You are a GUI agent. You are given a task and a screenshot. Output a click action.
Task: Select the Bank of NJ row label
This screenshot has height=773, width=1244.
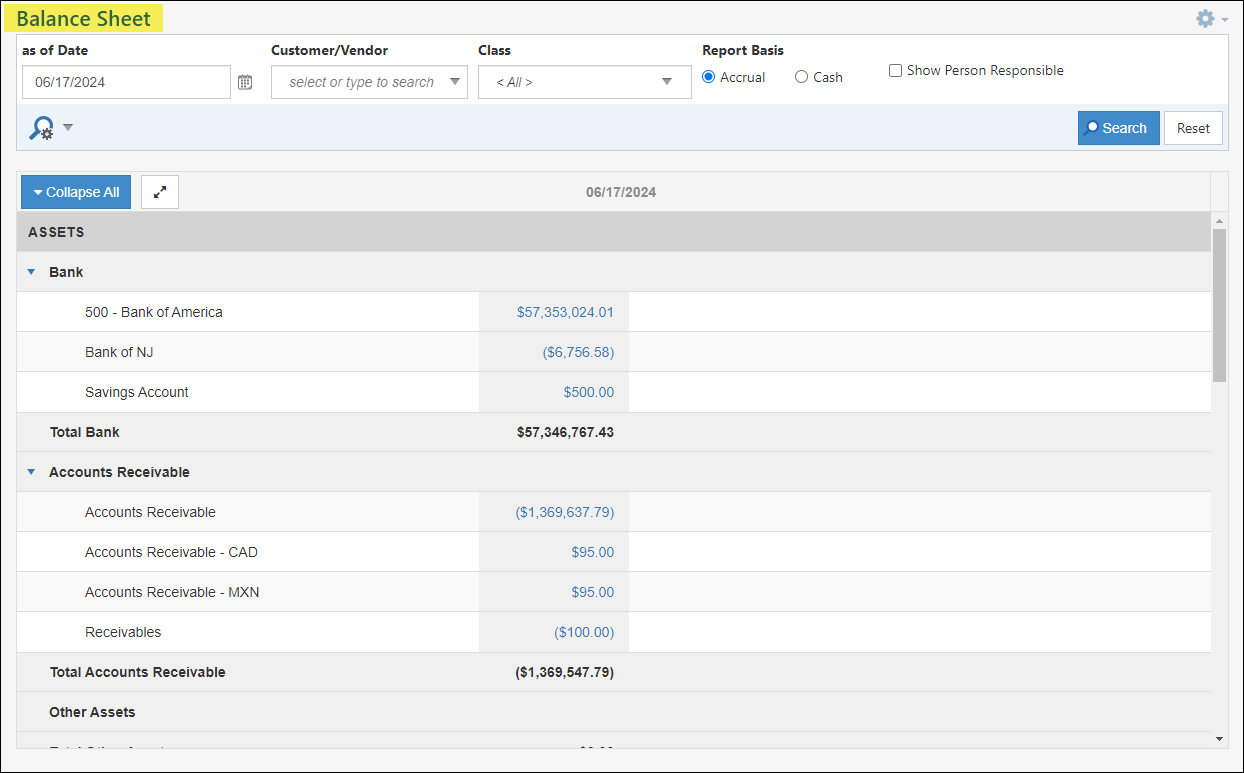pos(119,352)
